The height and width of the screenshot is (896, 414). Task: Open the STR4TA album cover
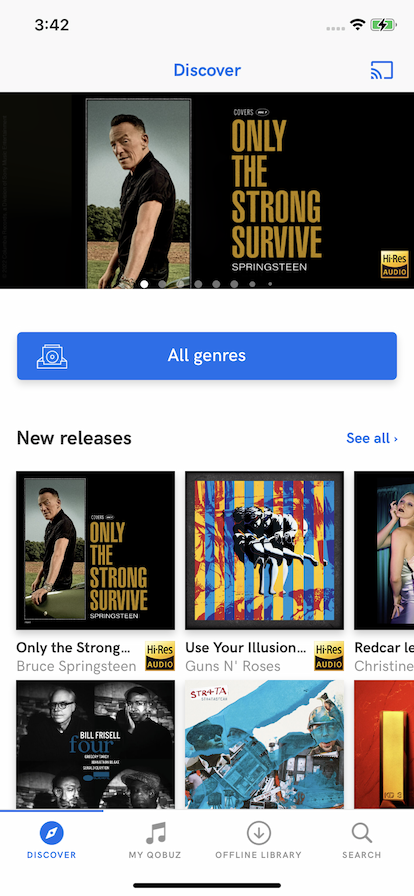(264, 745)
